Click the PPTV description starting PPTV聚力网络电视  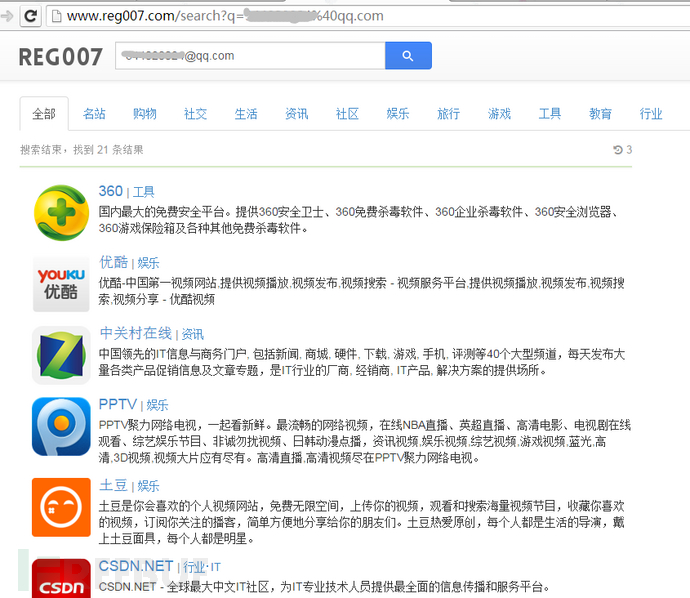[x=365, y=441]
